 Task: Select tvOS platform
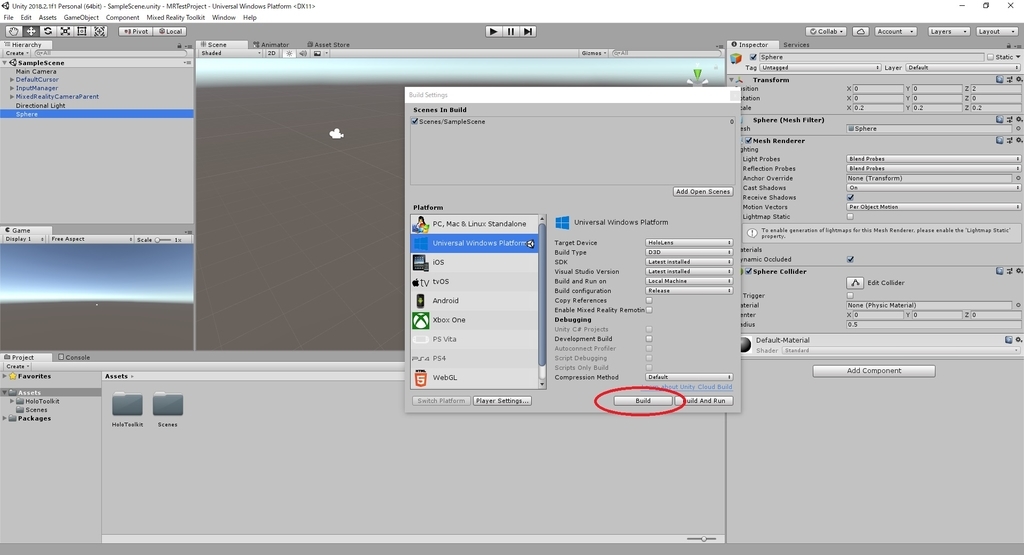click(474, 281)
